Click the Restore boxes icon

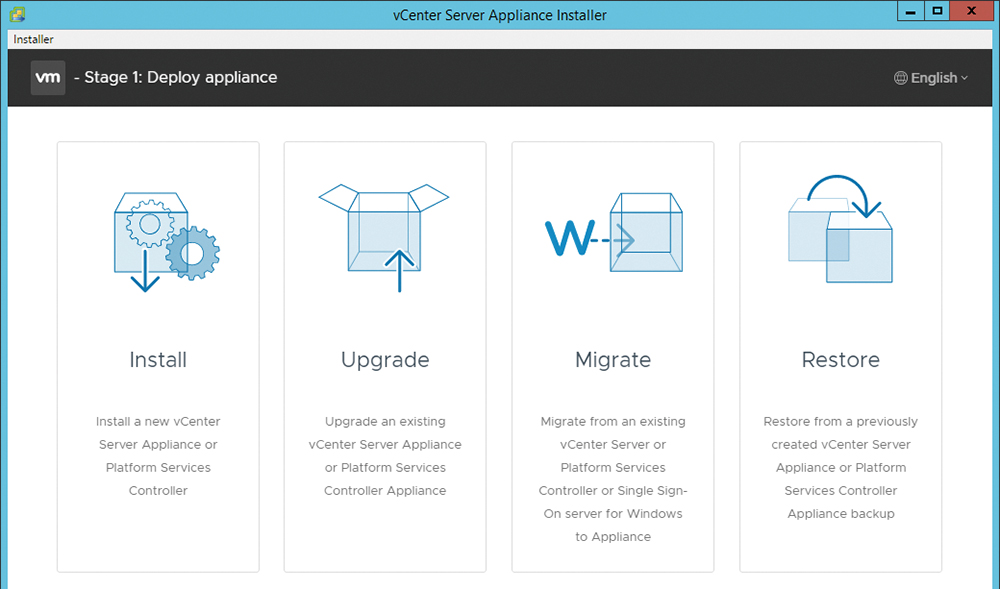click(x=841, y=229)
